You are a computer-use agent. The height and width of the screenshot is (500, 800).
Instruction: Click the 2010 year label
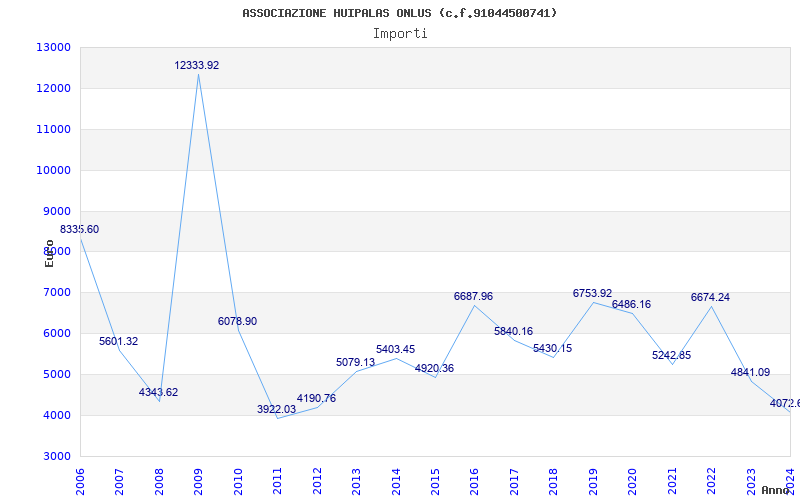tap(238, 482)
